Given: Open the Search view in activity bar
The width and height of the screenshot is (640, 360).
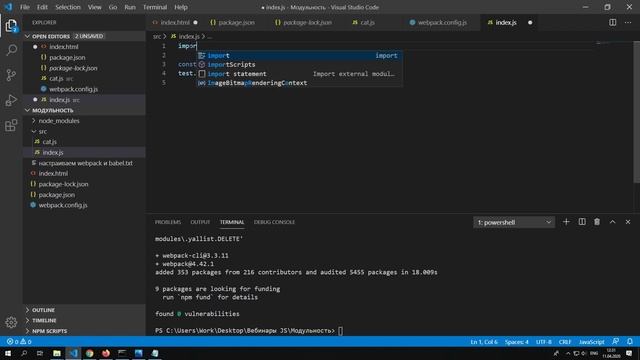Looking at the screenshot, I should tap(11, 50).
